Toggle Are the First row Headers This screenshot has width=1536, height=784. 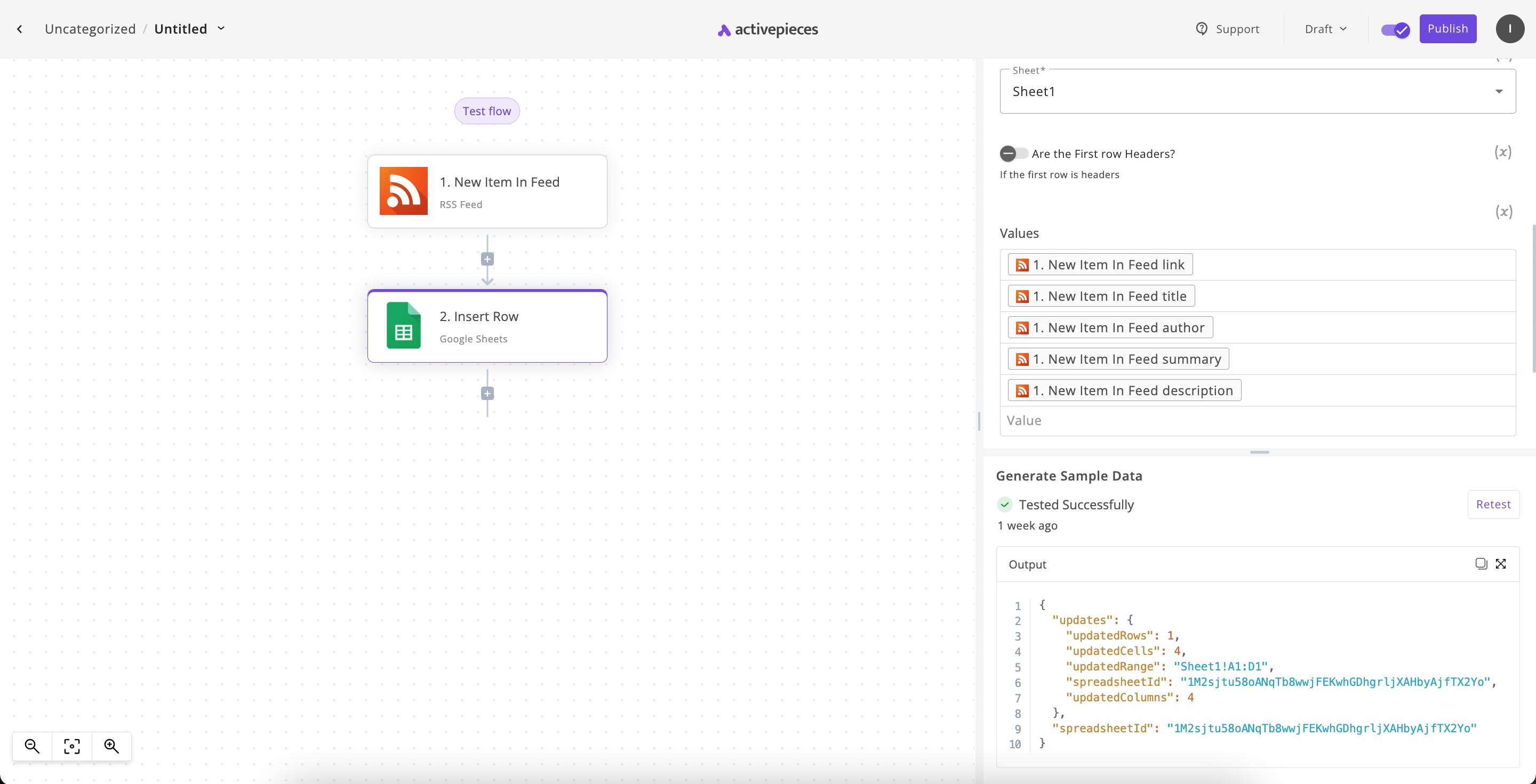click(x=1013, y=154)
